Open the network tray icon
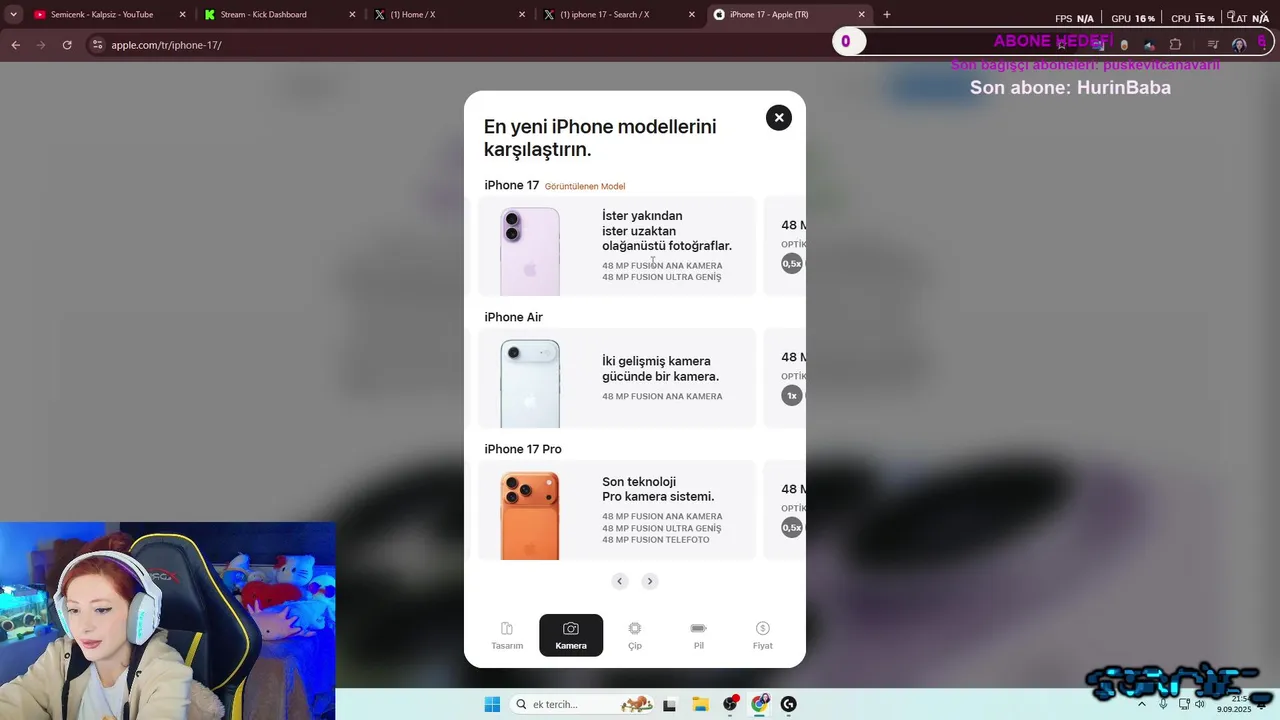This screenshot has width=1280, height=720. click(x=1184, y=704)
